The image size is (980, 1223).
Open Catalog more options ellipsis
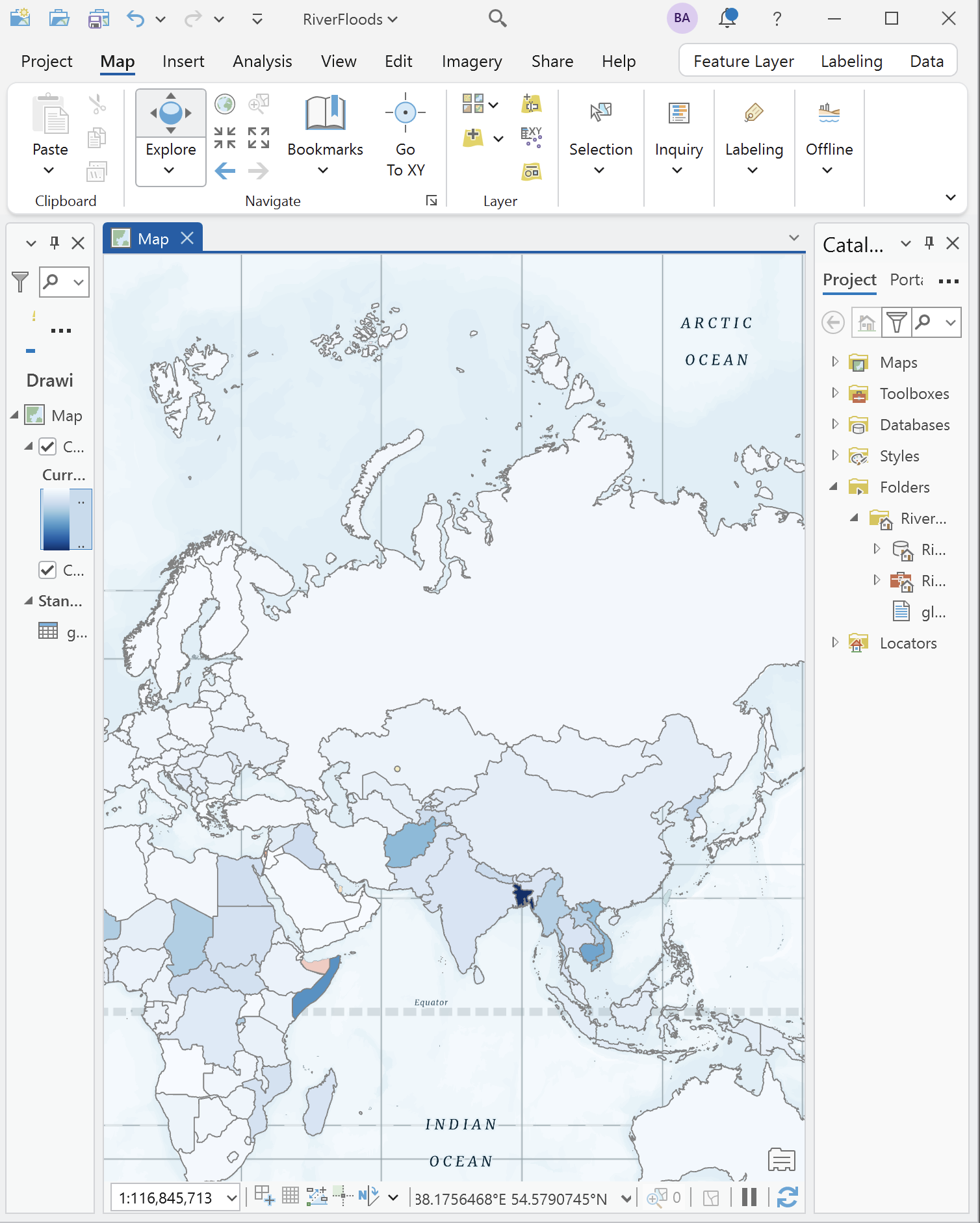949,281
